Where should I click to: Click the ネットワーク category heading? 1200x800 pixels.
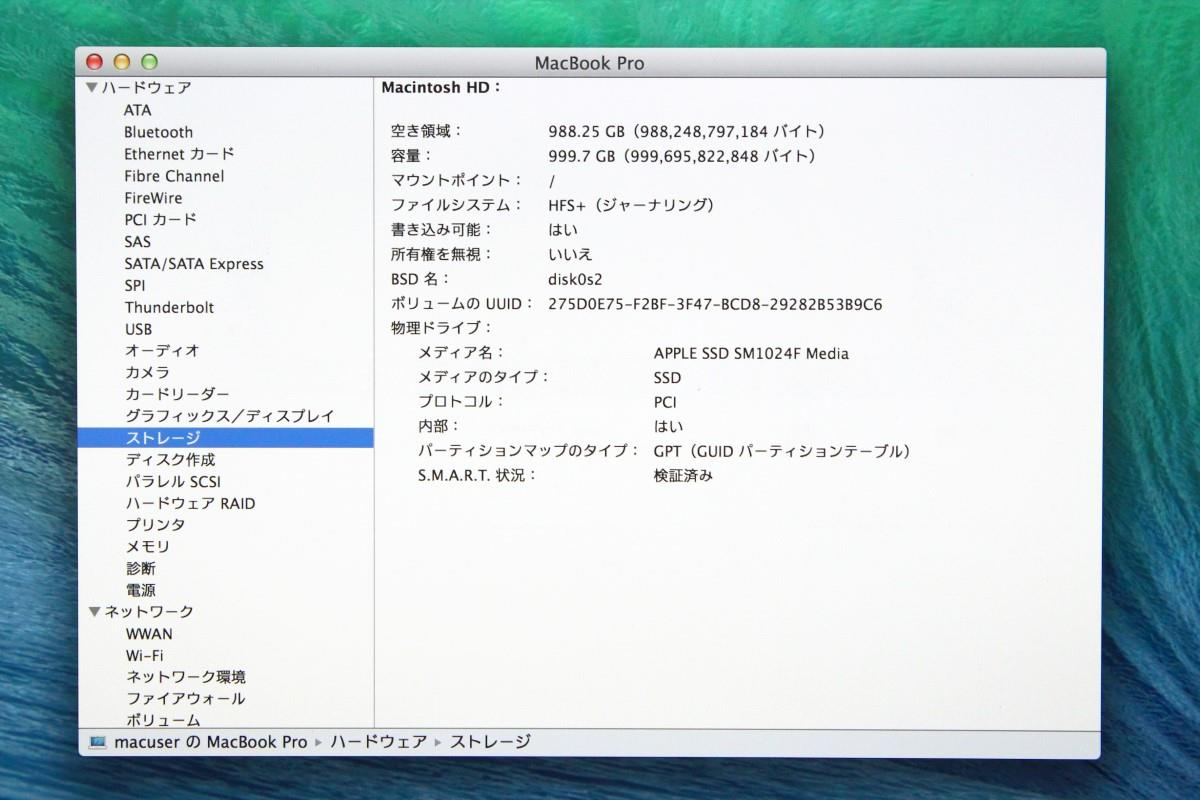click(x=149, y=612)
